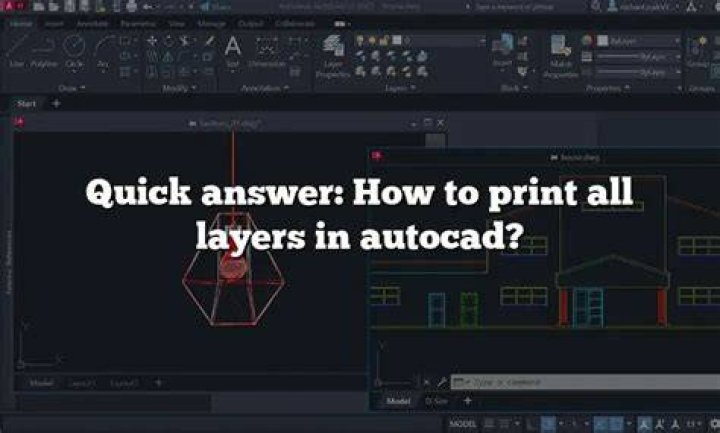
Task: Select the Polyline tool
Action: click(44, 52)
